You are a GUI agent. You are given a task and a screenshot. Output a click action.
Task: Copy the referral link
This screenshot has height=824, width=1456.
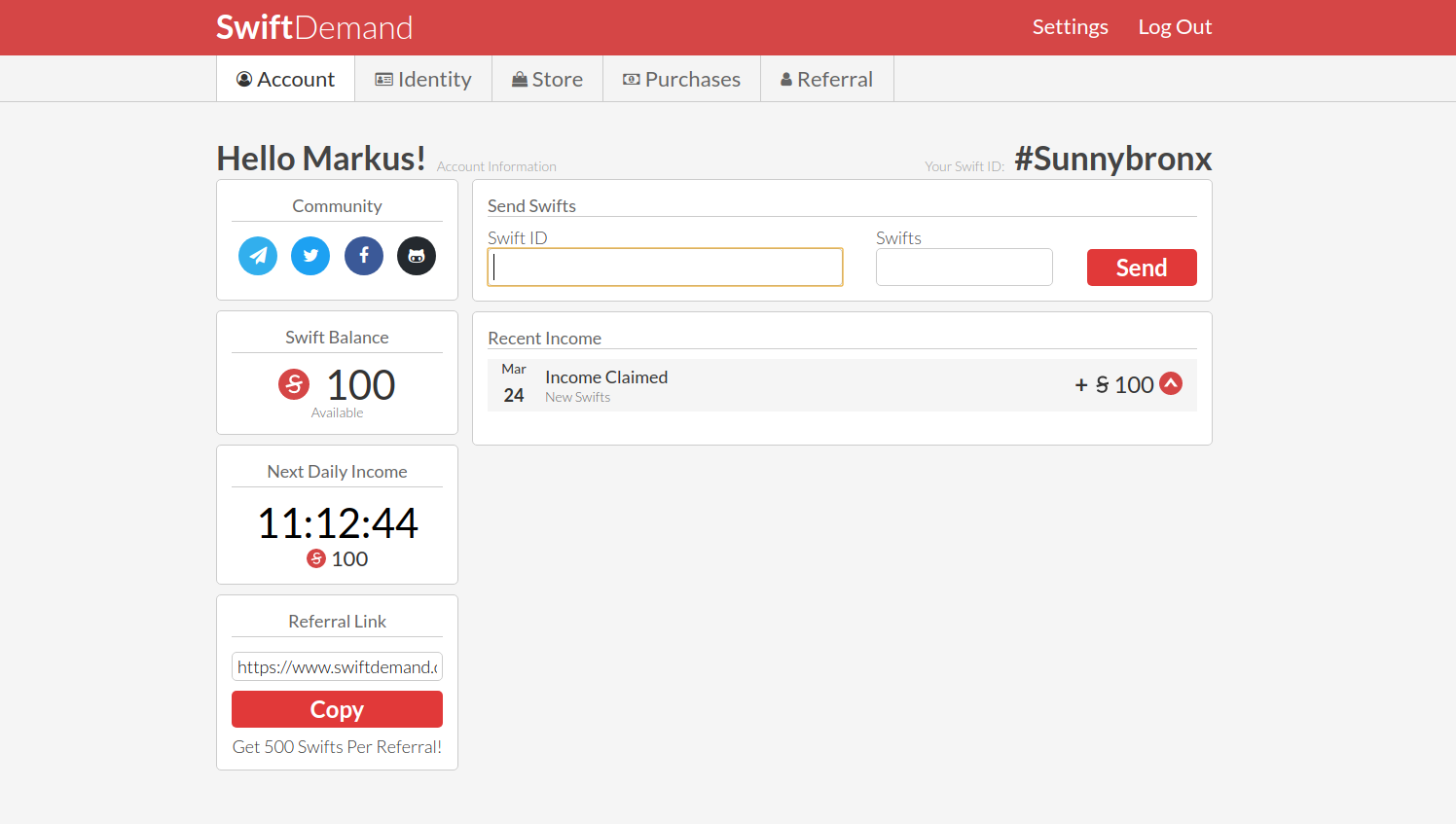(337, 709)
